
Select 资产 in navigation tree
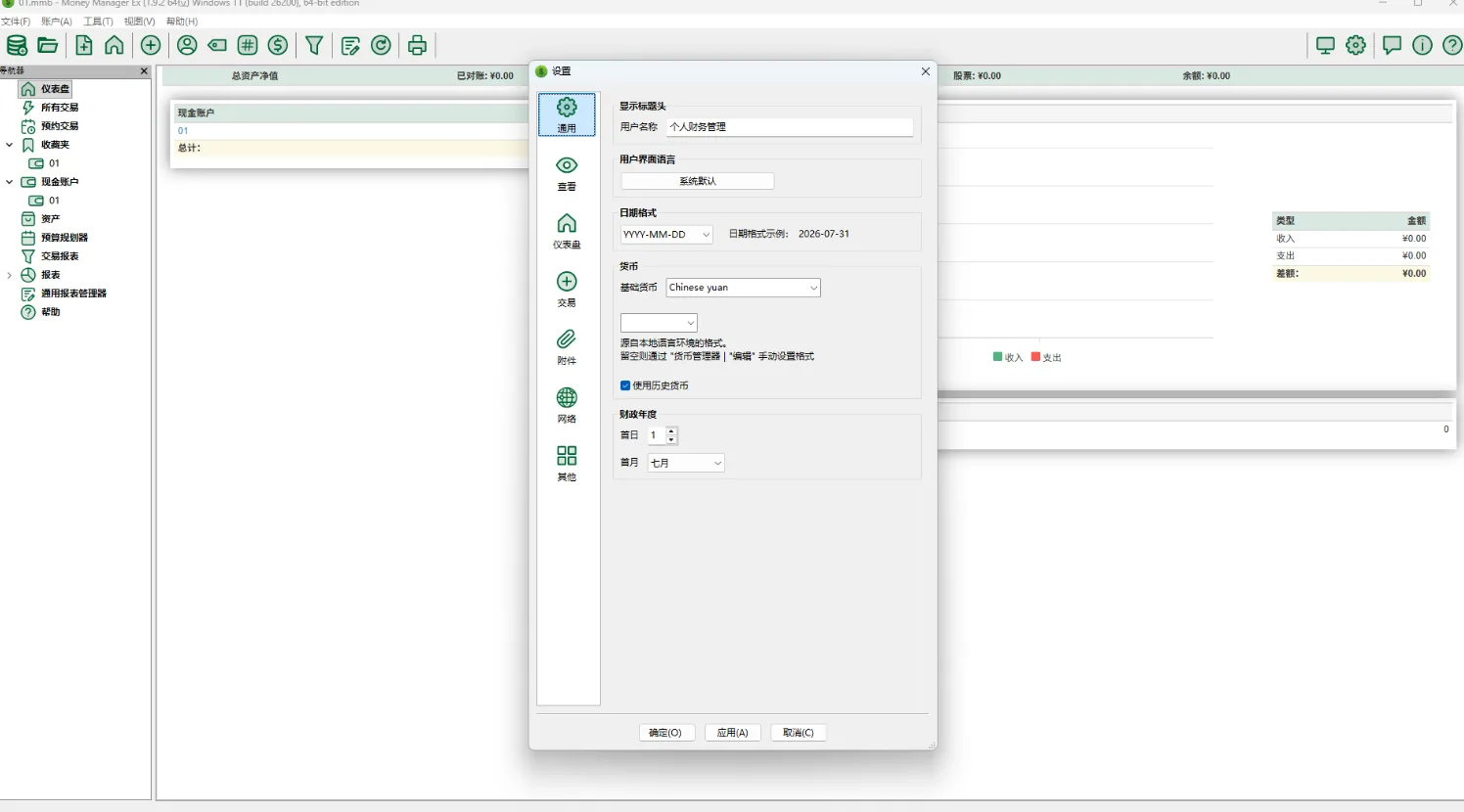tap(50, 219)
